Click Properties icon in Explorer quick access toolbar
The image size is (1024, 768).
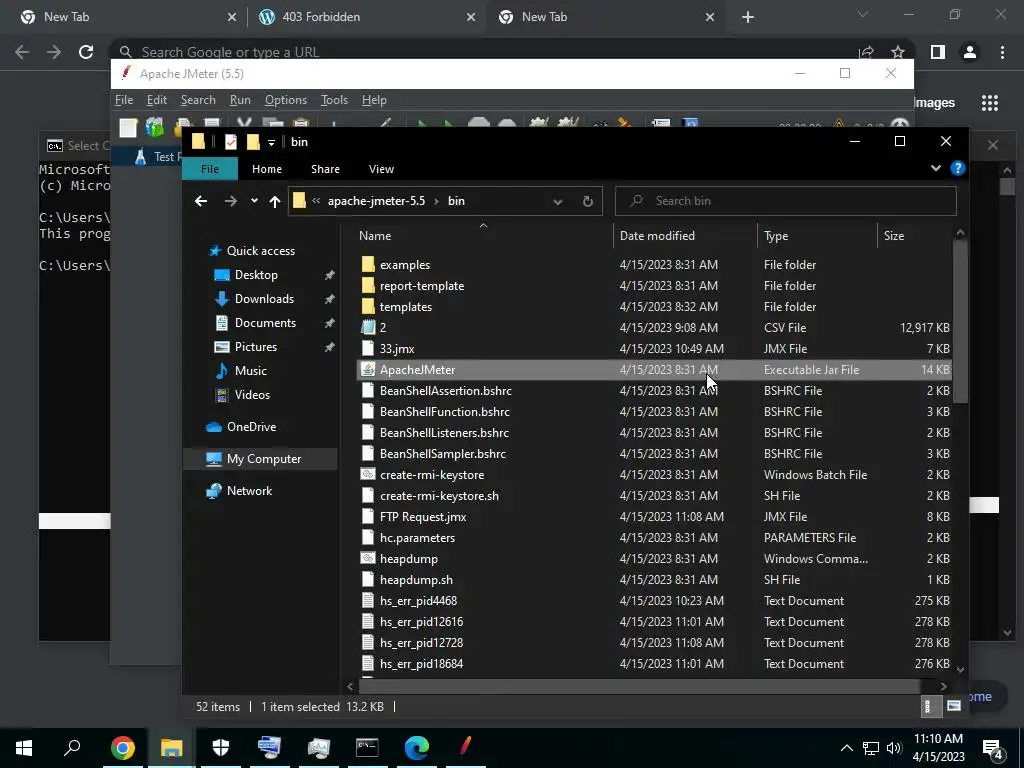pos(231,142)
